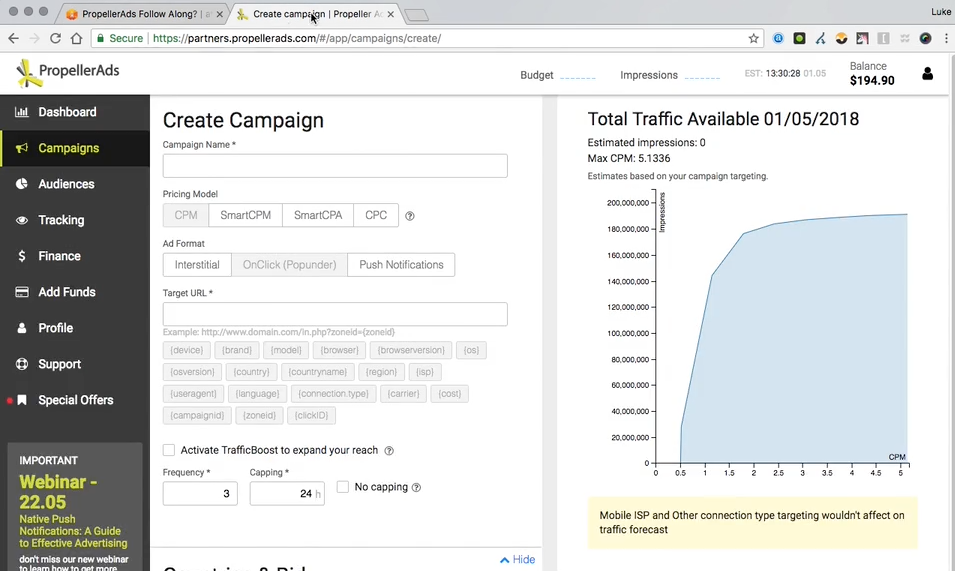Click the browser home icon
The height and width of the screenshot is (571, 955).
pyautogui.click(x=76, y=38)
